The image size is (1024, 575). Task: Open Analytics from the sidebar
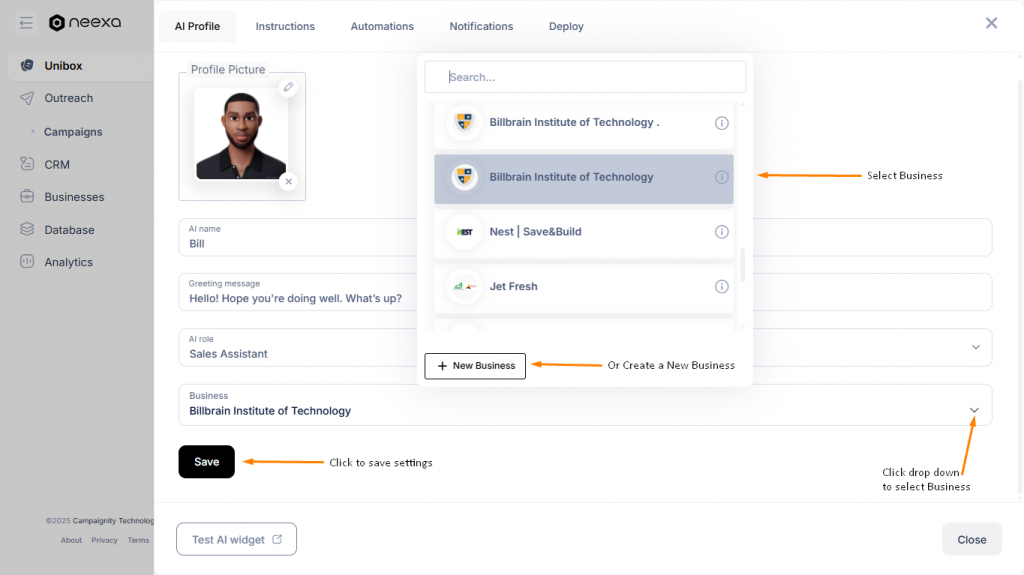click(x=68, y=262)
